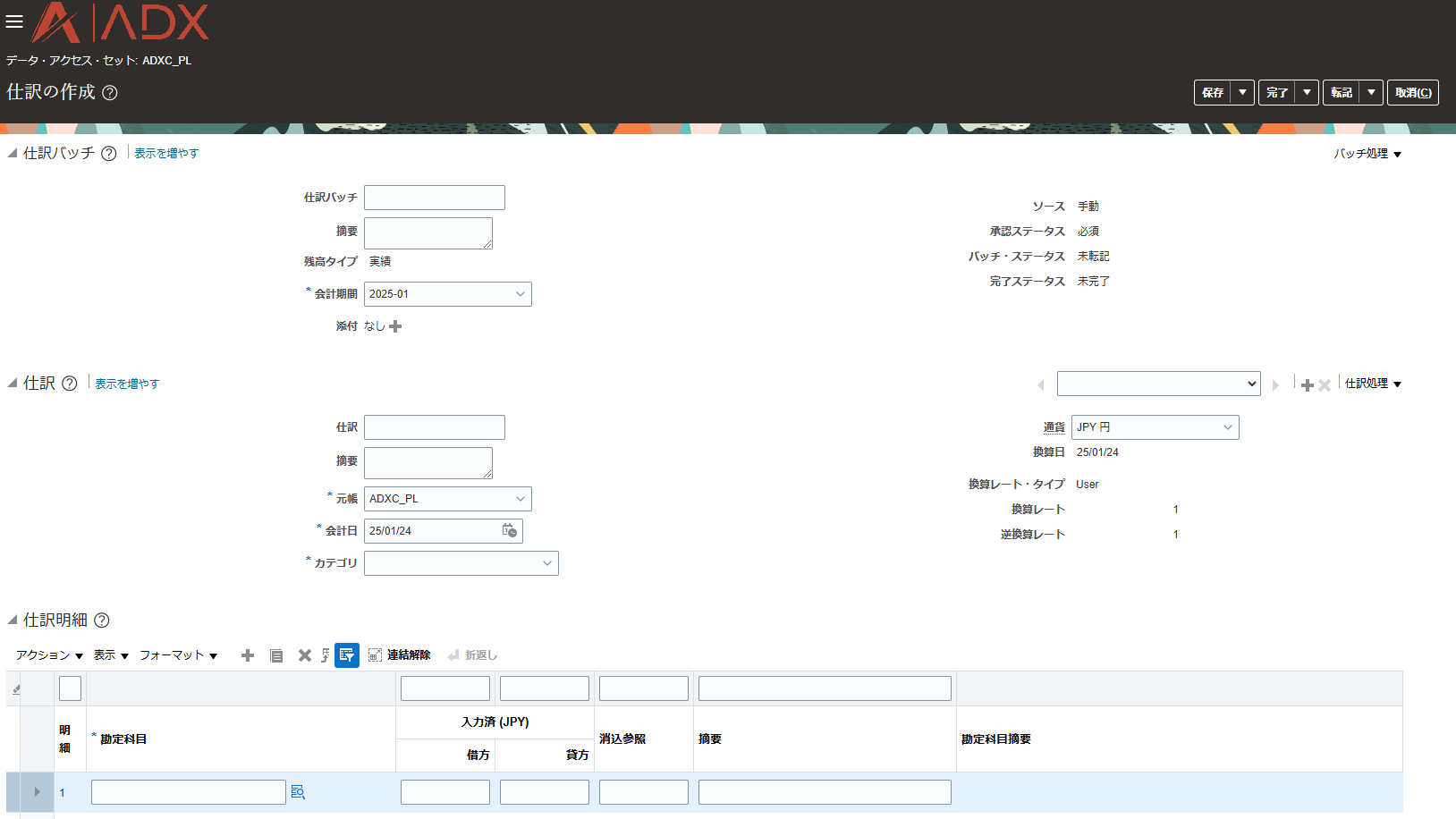Screen dimensions: 1456x819
Task: Add a new journal line row
Action: point(248,655)
